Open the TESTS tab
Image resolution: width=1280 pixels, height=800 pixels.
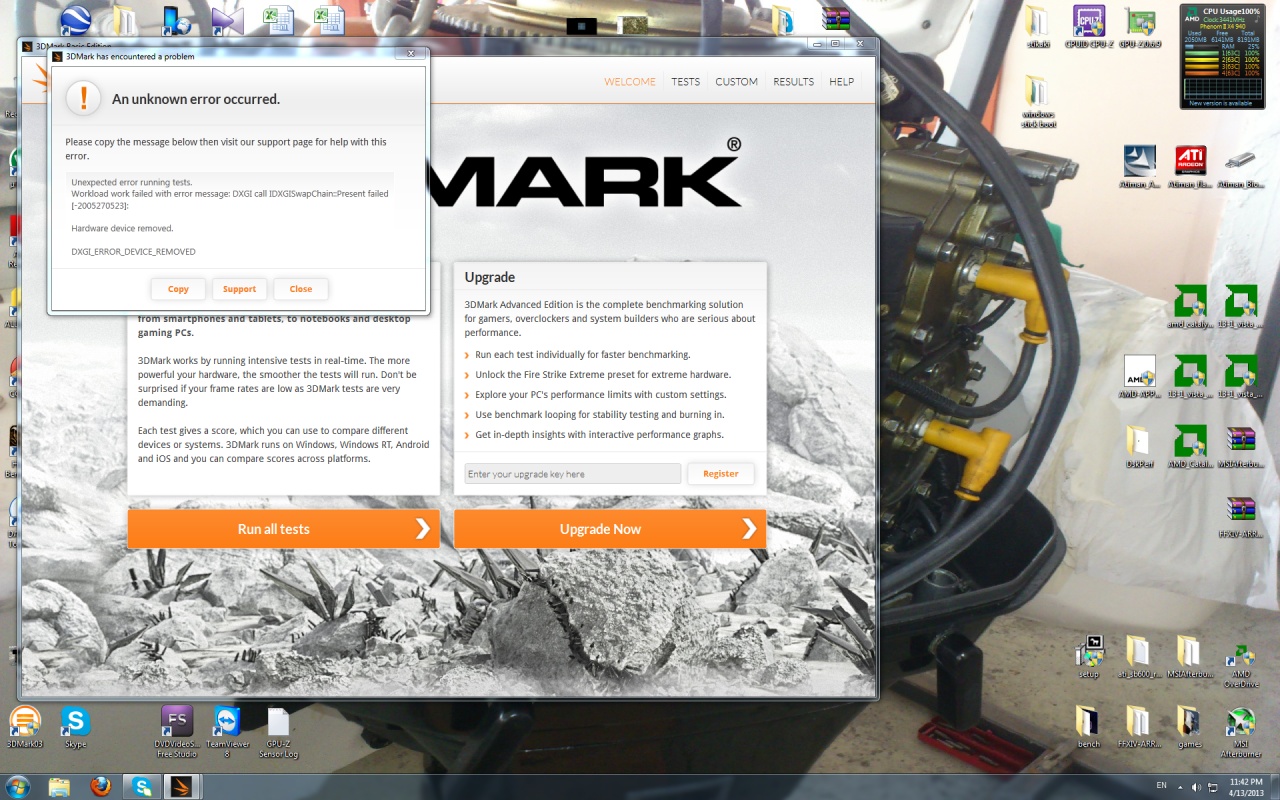(x=686, y=82)
